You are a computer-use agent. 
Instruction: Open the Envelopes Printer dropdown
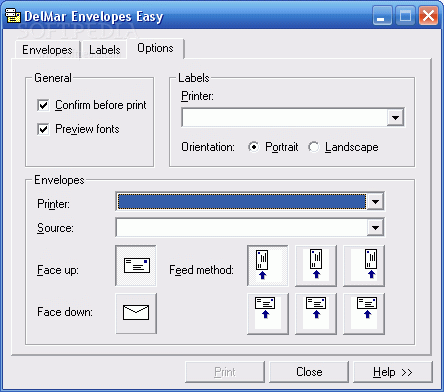tap(375, 201)
